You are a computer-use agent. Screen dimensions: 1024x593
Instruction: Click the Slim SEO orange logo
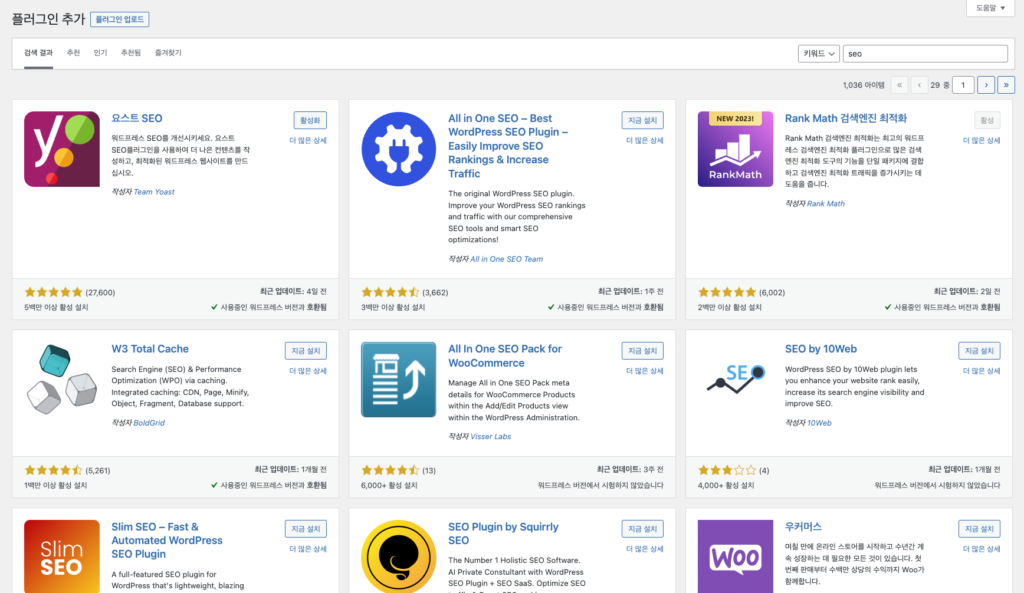(62, 556)
